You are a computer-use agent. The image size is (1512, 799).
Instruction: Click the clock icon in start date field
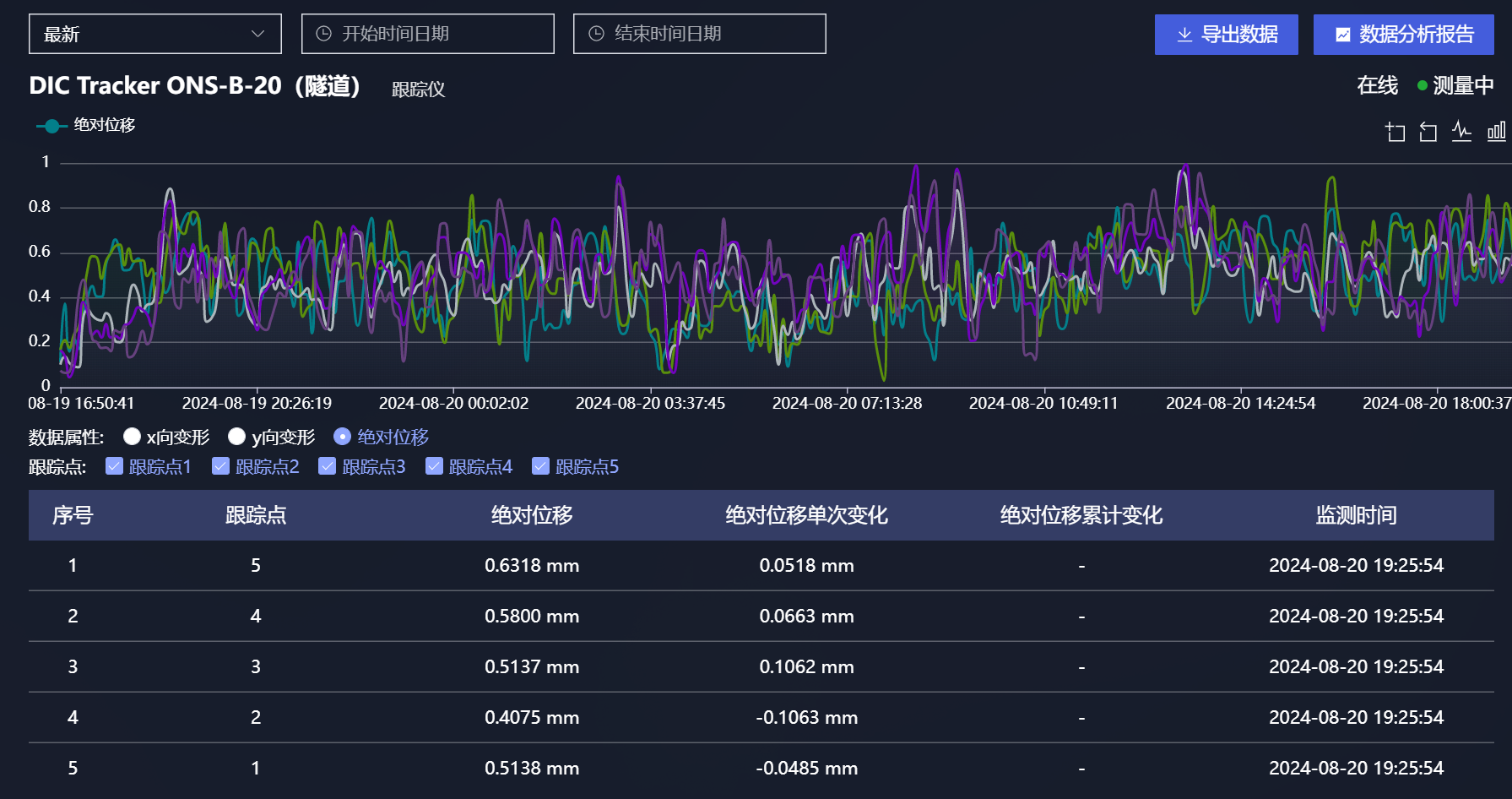(x=323, y=34)
